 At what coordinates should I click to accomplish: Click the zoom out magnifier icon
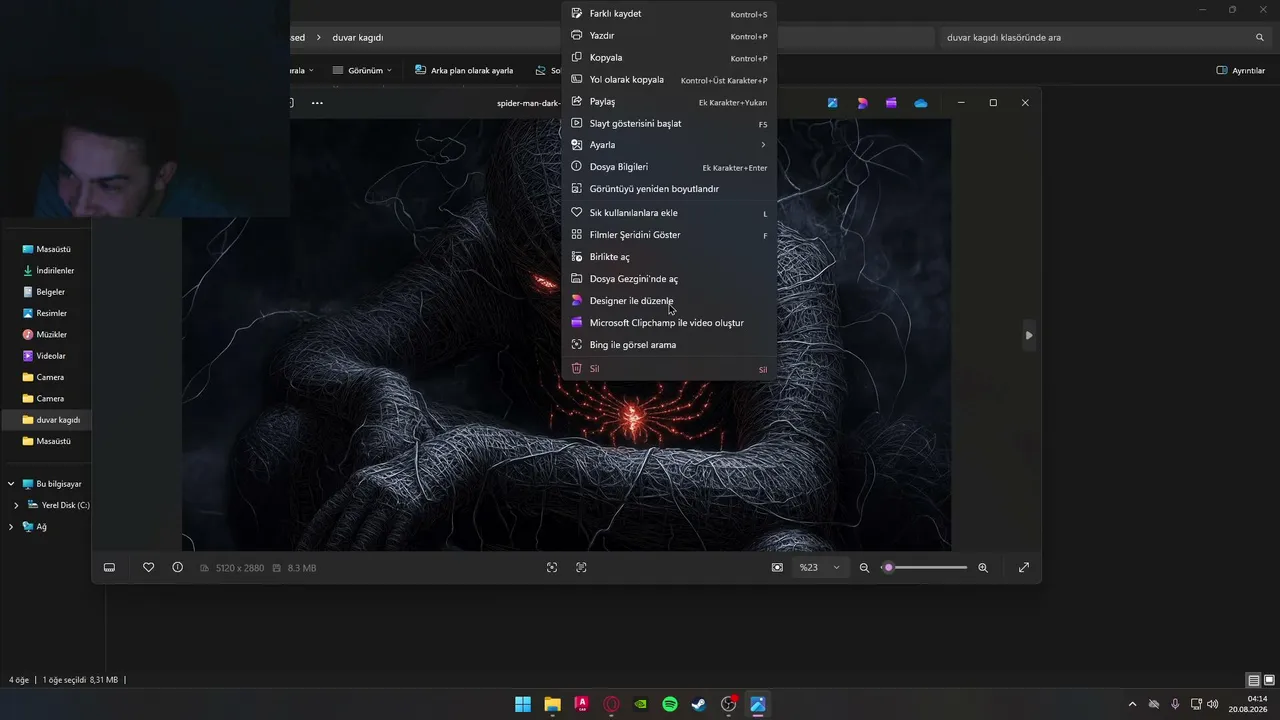(865, 568)
